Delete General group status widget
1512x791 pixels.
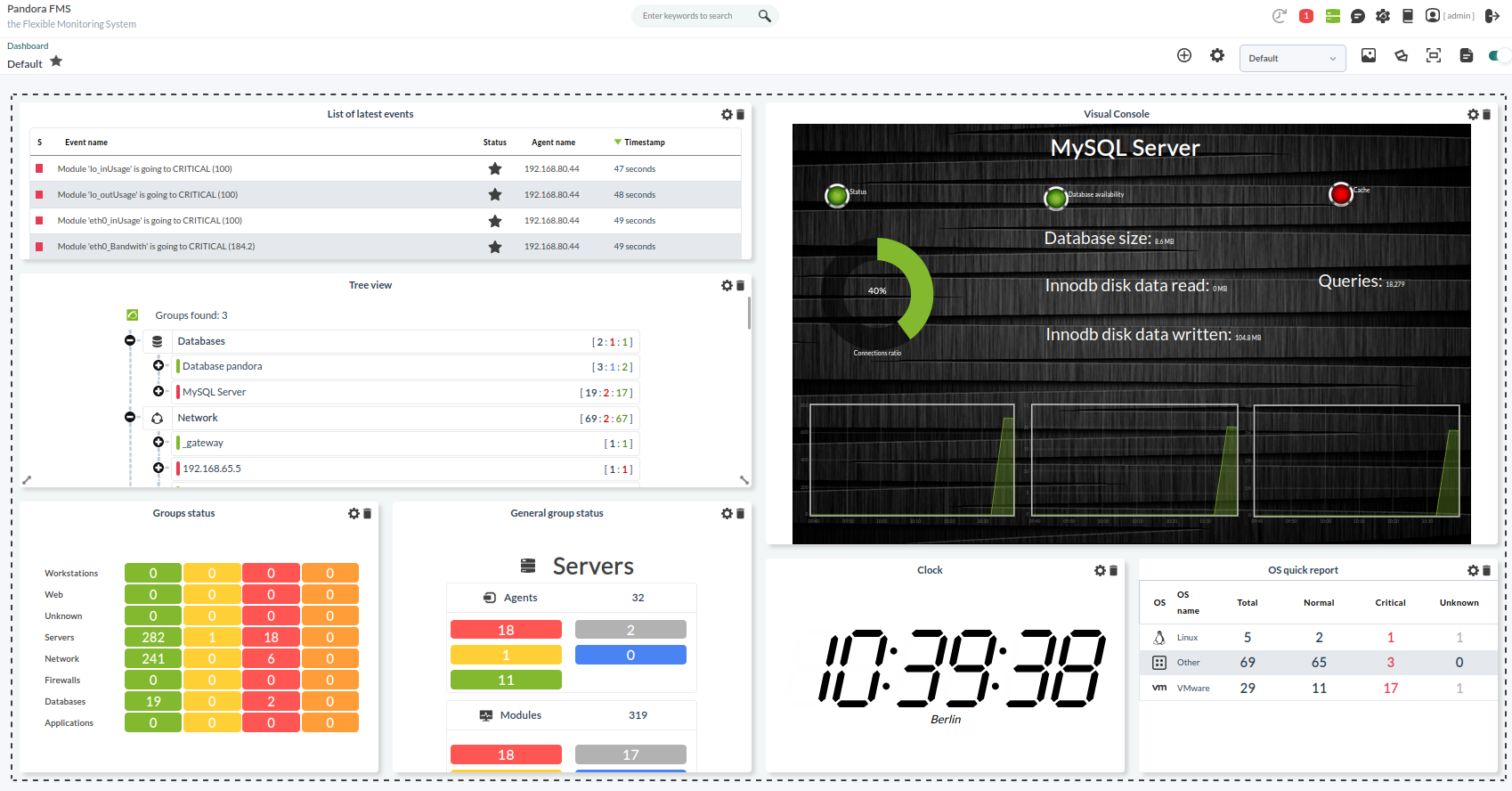pyautogui.click(x=740, y=513)
